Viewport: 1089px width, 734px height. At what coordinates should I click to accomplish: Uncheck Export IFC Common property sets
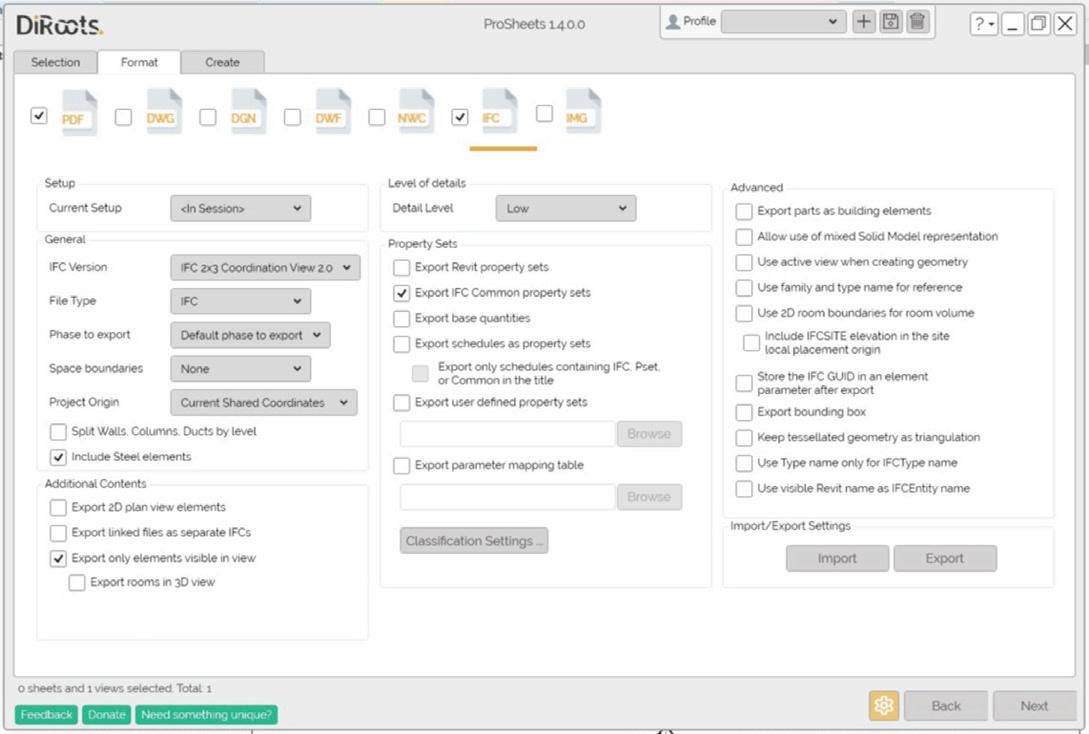(401, 293)
